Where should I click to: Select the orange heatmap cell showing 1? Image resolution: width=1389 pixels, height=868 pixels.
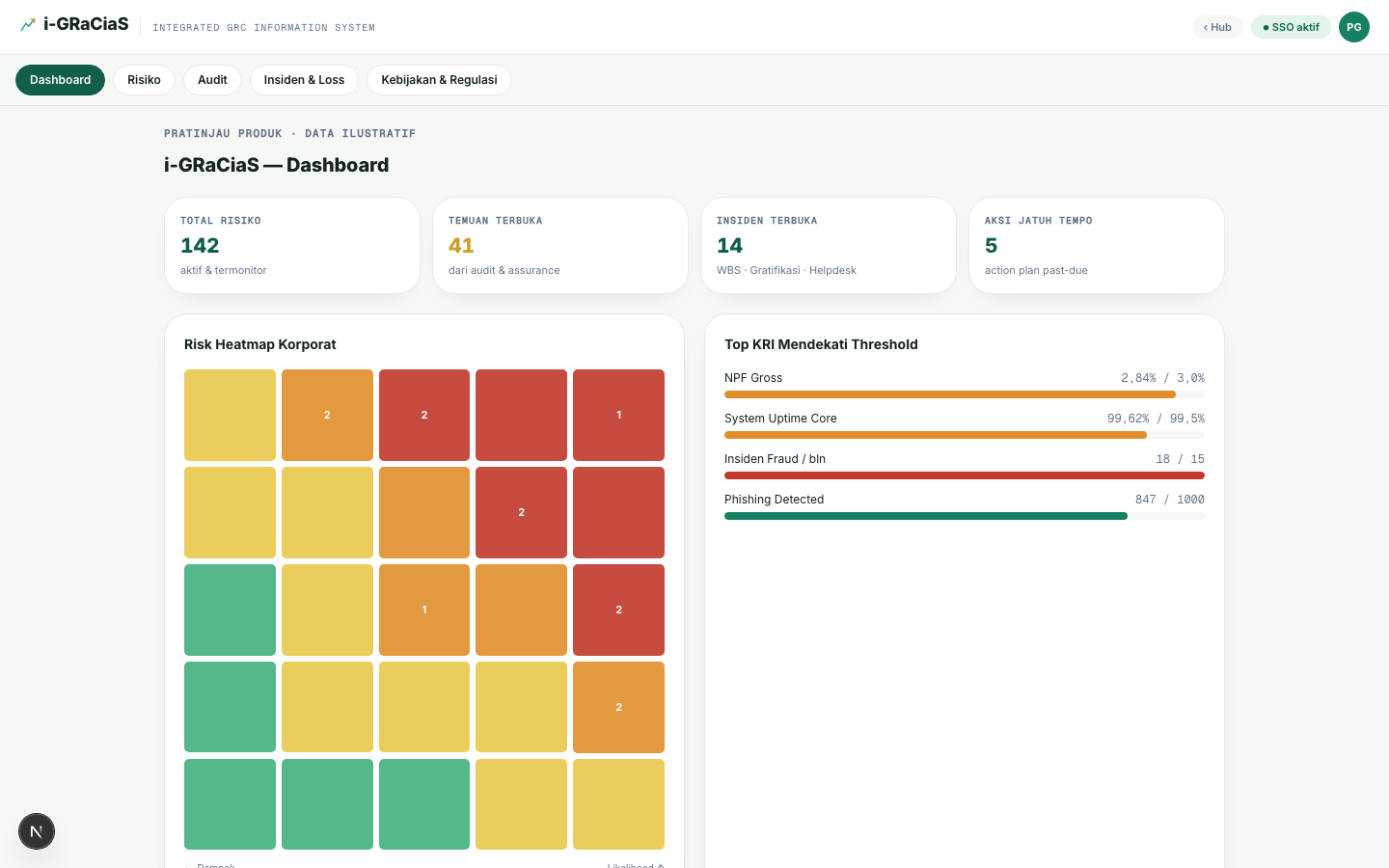coord(424,610)
